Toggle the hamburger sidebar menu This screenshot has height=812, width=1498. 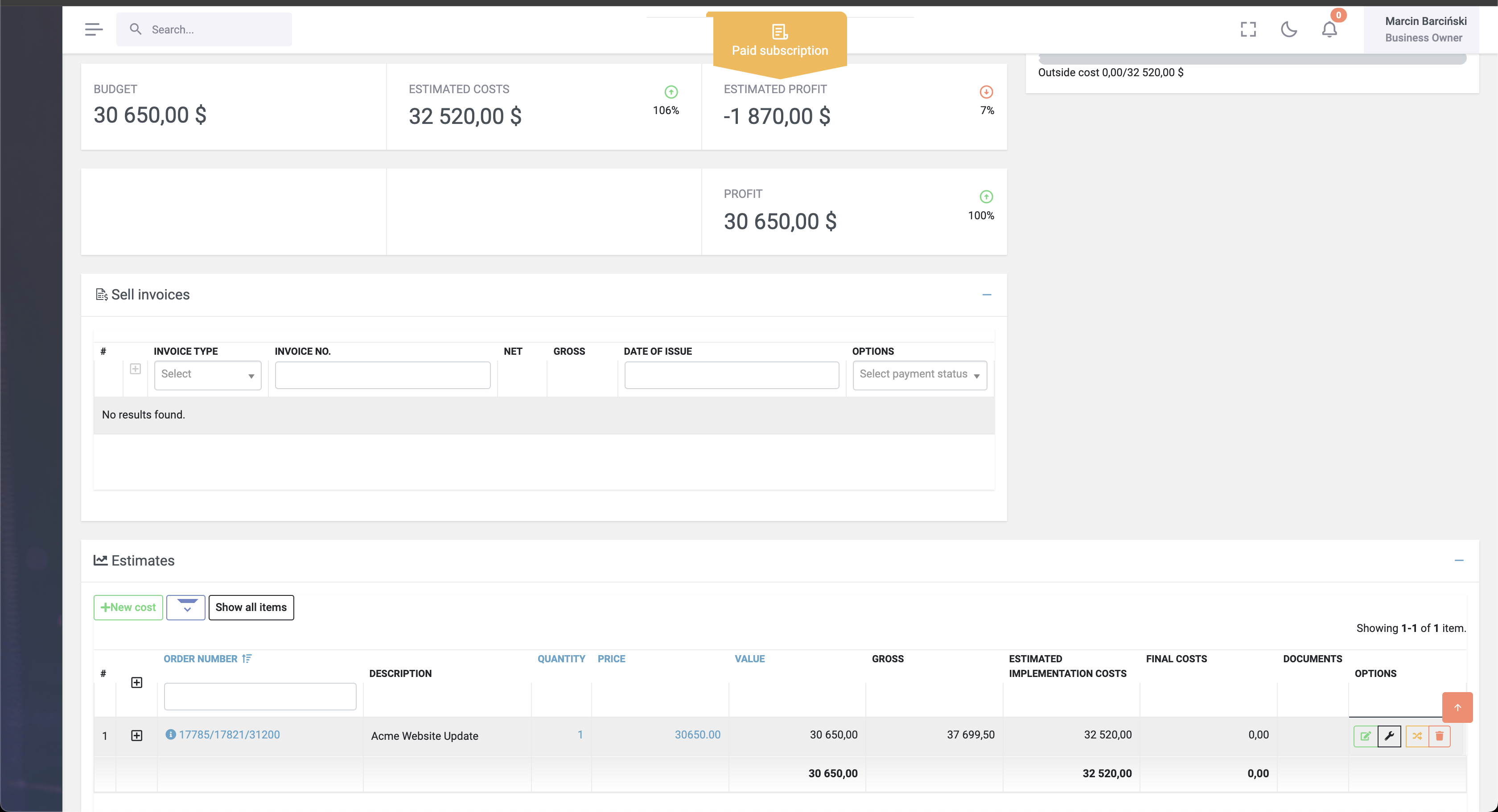[x=93, y=29]
